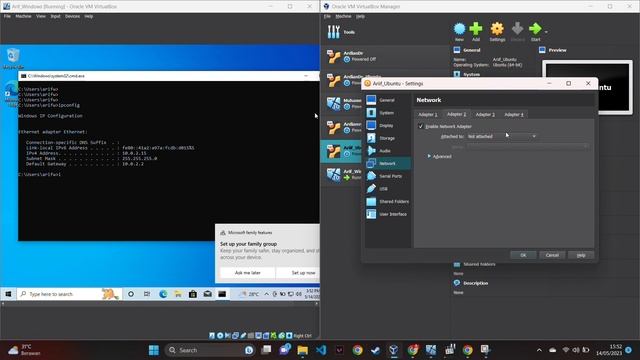Open System category in settings sidebar
This screenshot has width=640, height=360.
(x=387, y=113)
